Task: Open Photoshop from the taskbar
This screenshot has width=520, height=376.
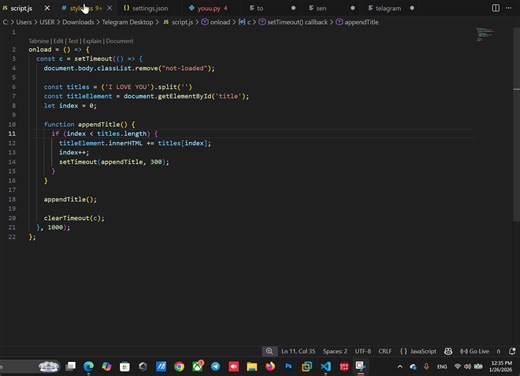Action: coord(289,367)
